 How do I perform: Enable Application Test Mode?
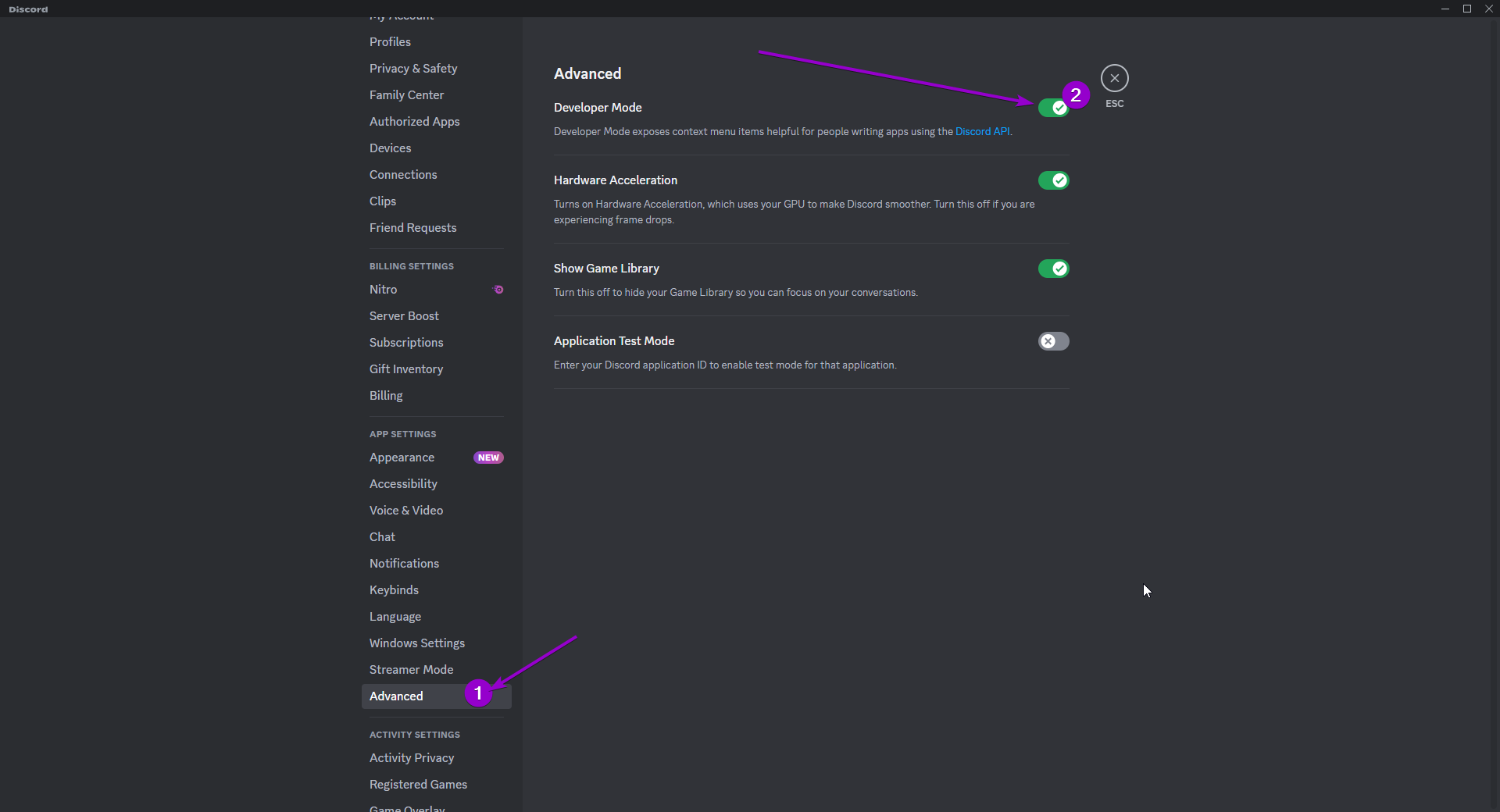tap(1053, 341)
